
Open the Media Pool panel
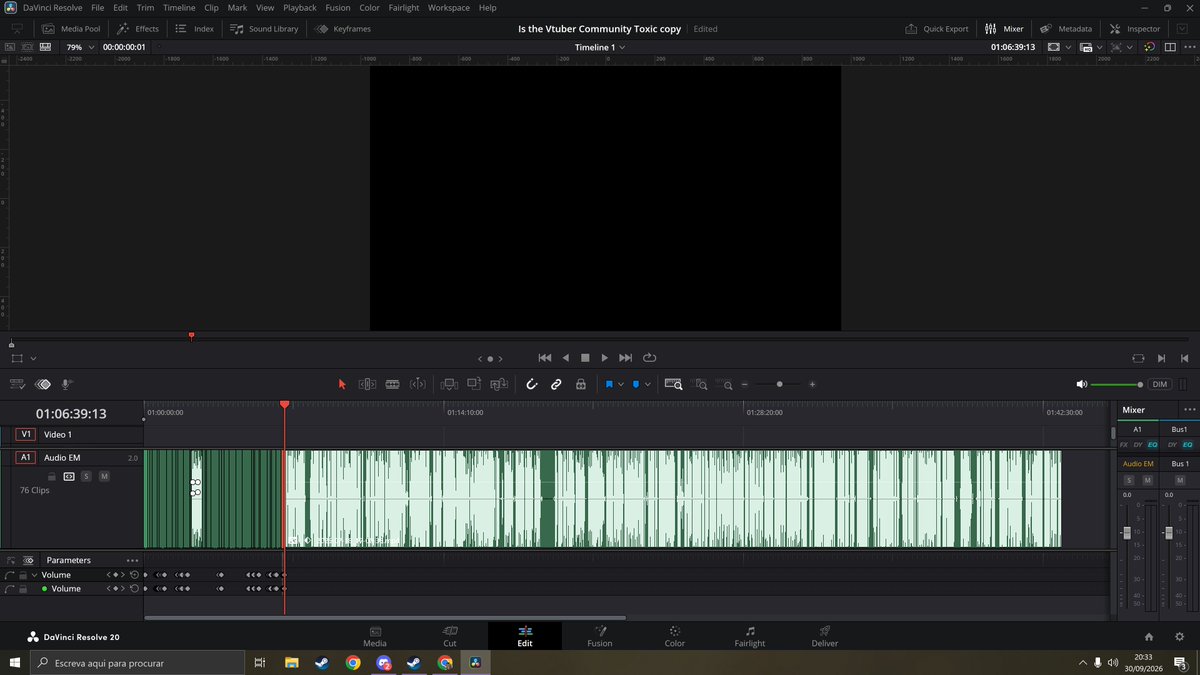pyautogui.click(x=69, y=28)
